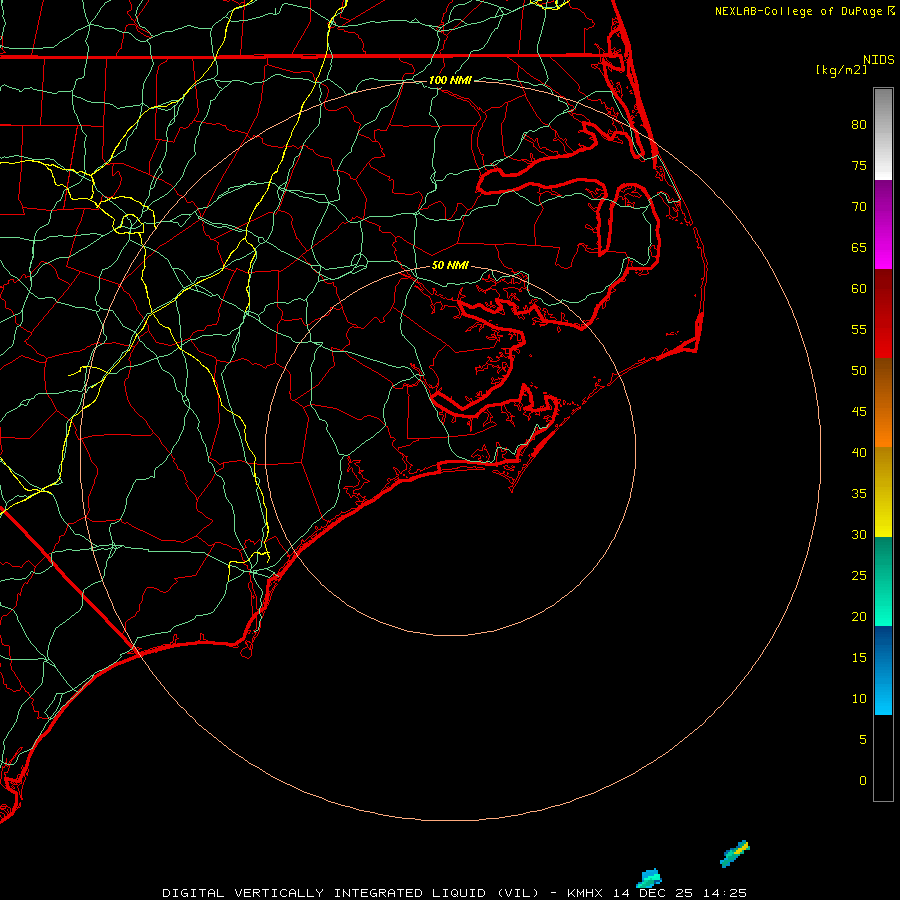
Task: Click the 25 value on the VIL scale
Action: (859, 576)
